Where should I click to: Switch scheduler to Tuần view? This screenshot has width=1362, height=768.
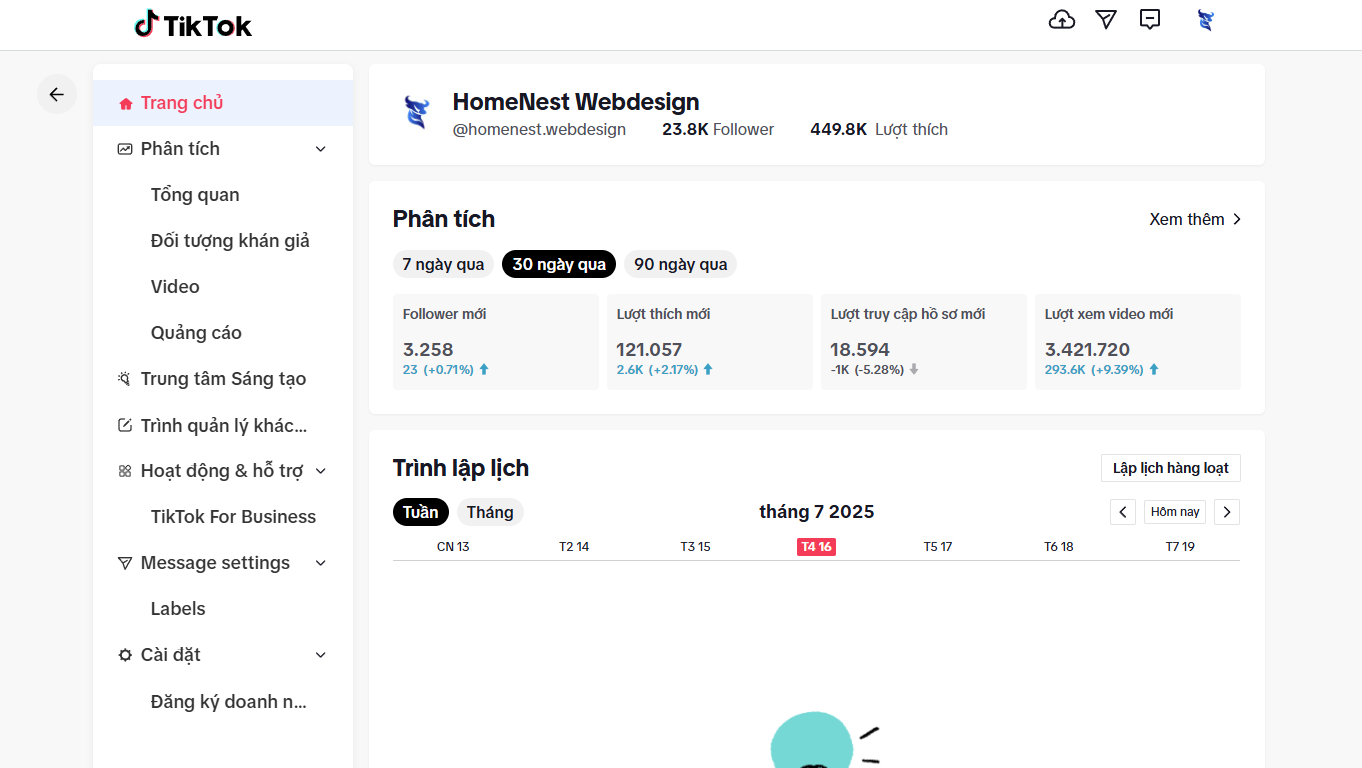421,512
